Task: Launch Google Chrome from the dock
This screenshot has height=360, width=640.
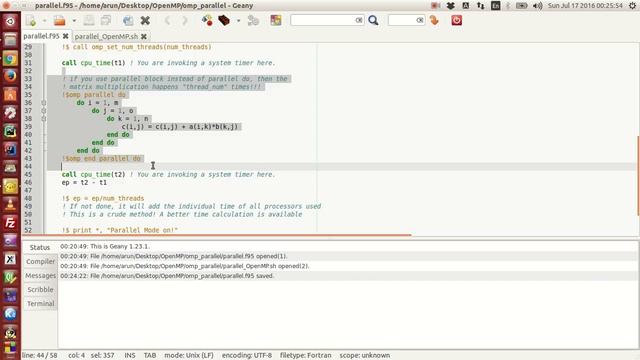Action: (x=10, y=58)
